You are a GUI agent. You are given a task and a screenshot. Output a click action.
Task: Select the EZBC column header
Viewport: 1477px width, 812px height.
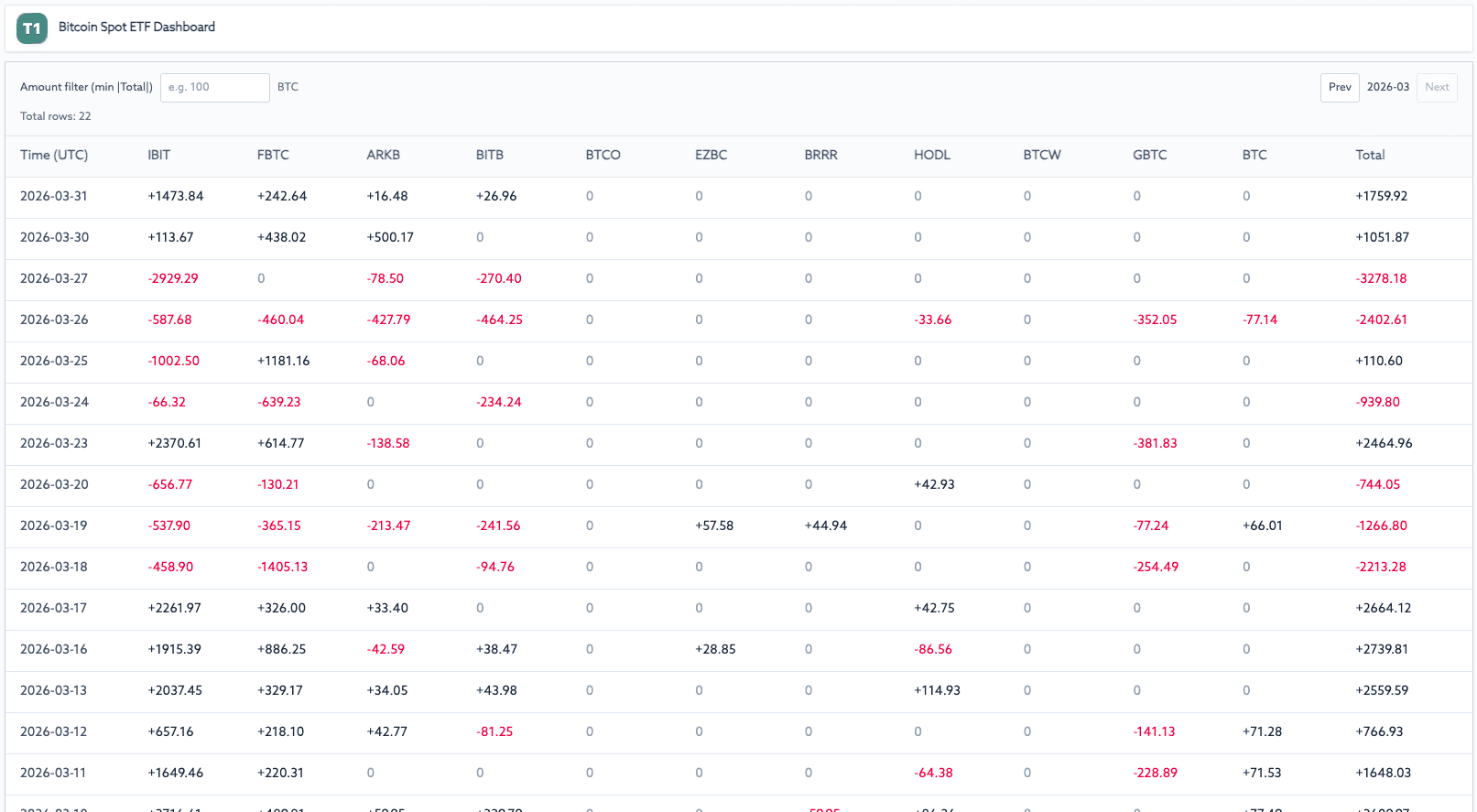(x=711, y=156)
